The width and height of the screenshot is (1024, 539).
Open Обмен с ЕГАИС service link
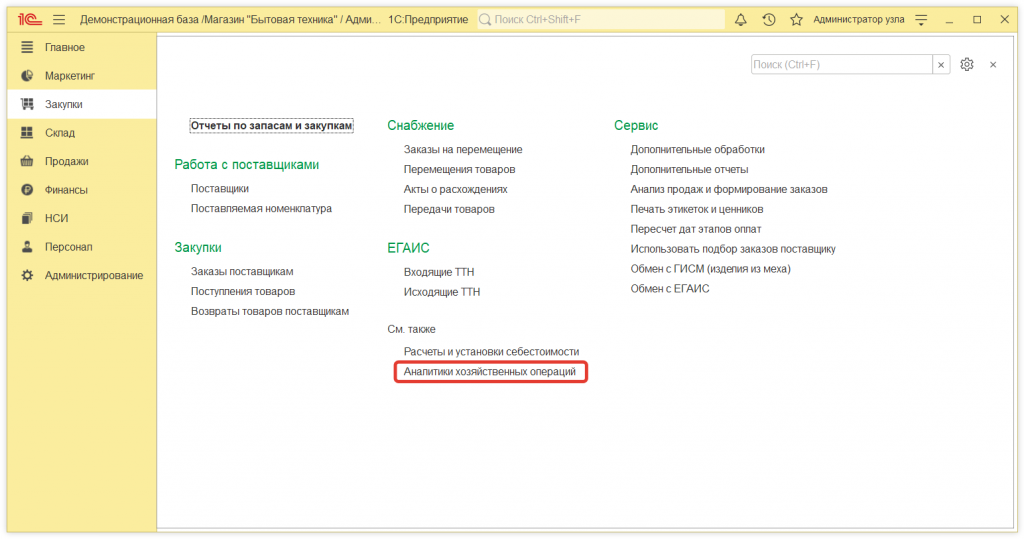(669, 288)
